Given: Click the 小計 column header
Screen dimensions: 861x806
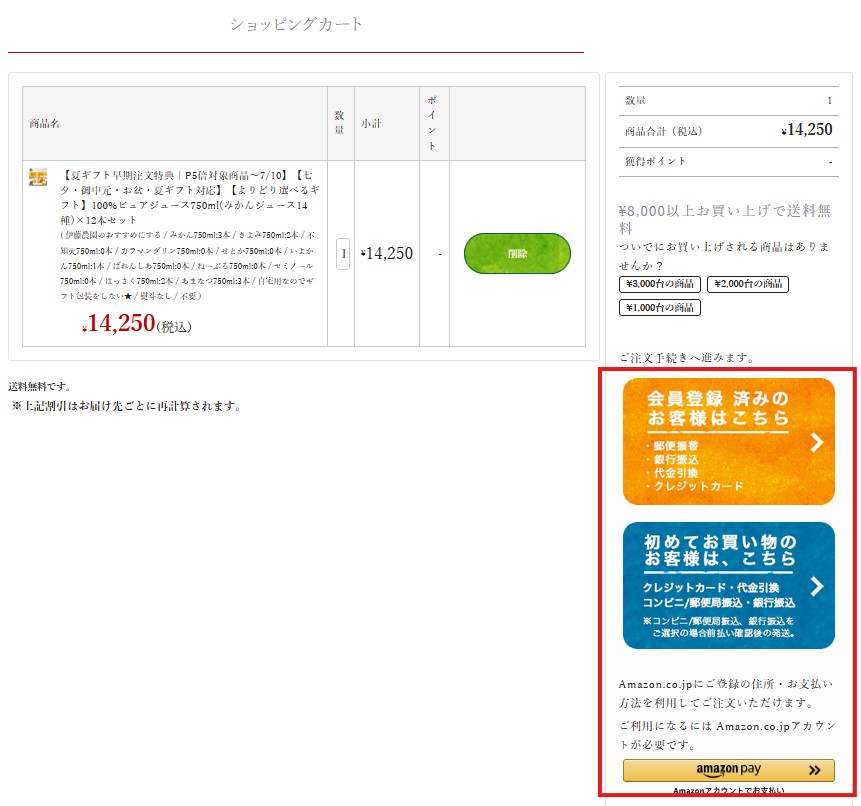Looking at the screenshot, I should (371, 124).
